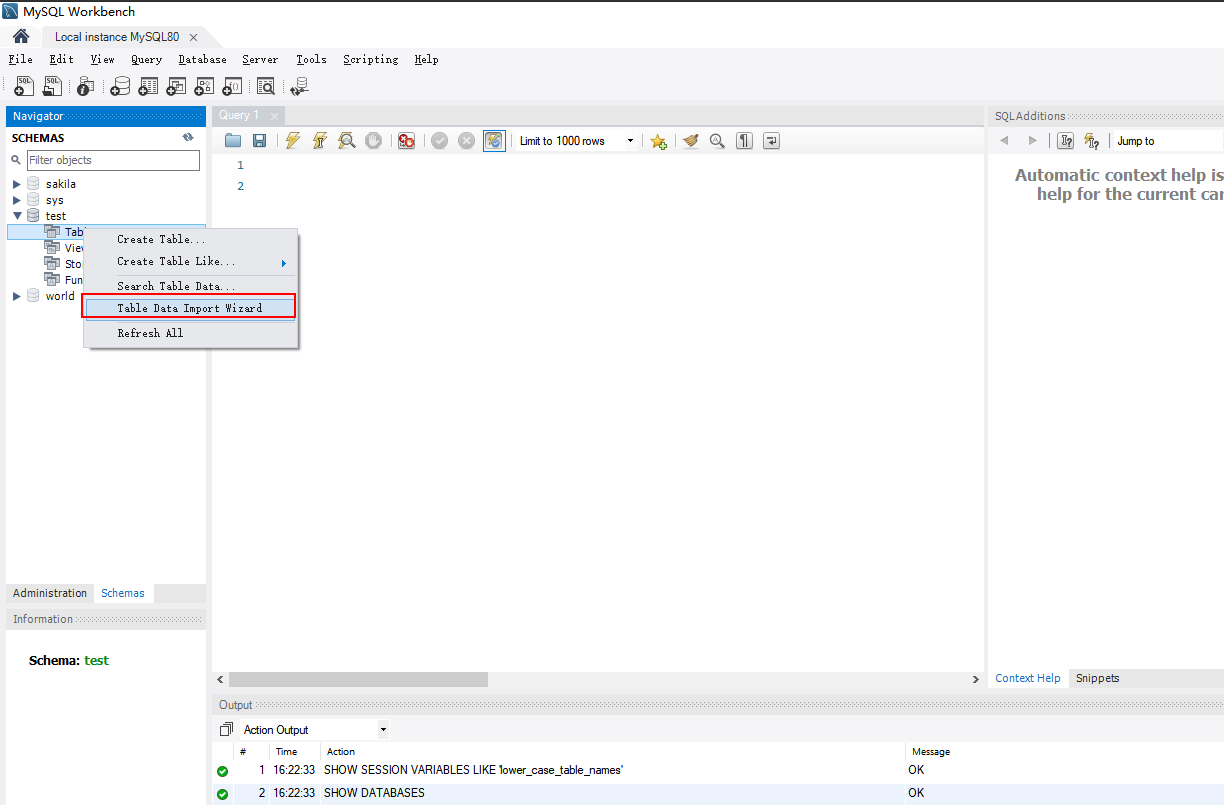This screenshot has height=805, width=1224.
Task: Create a new function icon
Action: pyautogui.click(x=232, y=87)
